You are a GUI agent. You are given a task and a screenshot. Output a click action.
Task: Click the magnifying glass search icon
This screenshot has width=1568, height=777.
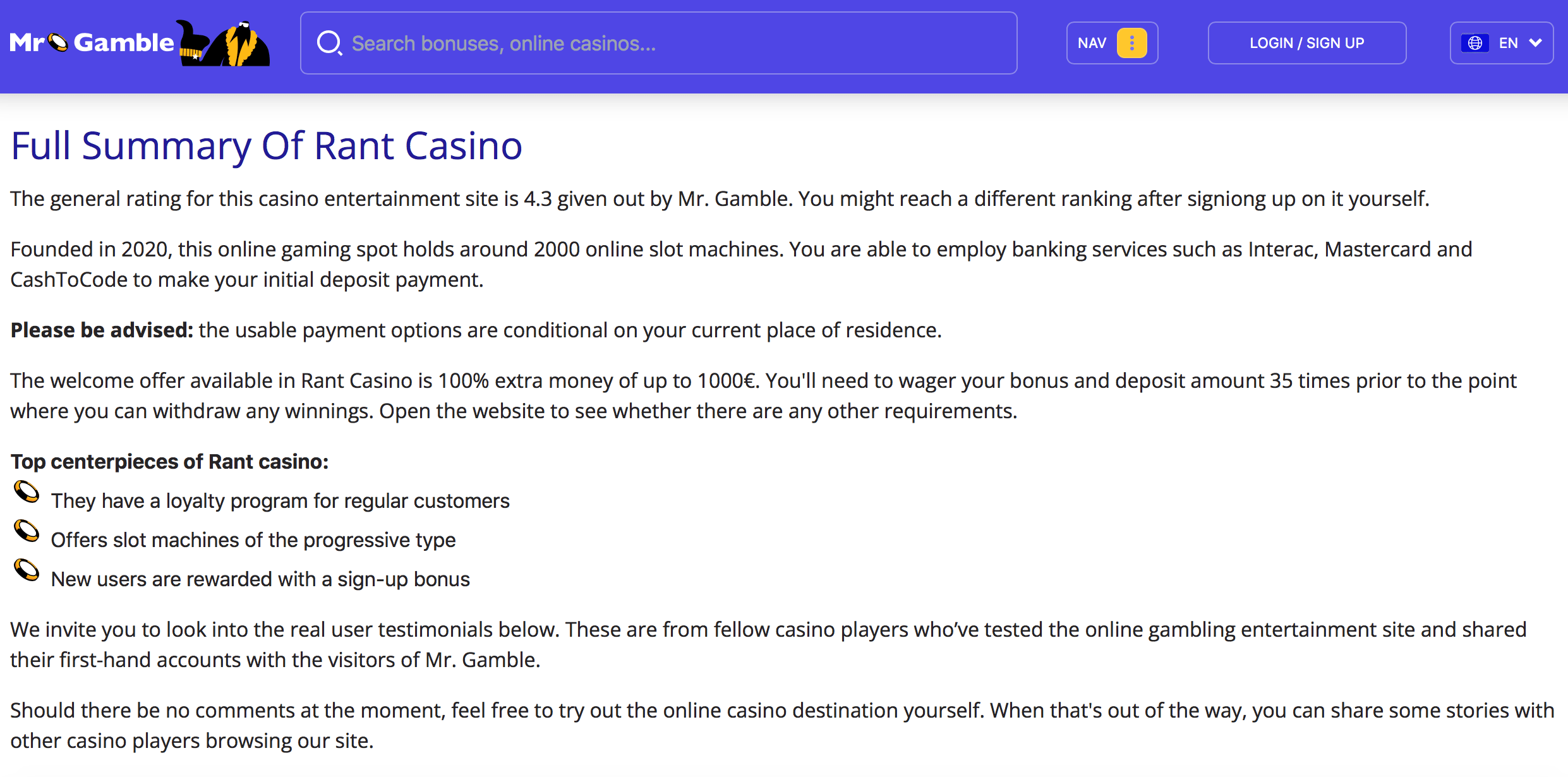point(329,43)
